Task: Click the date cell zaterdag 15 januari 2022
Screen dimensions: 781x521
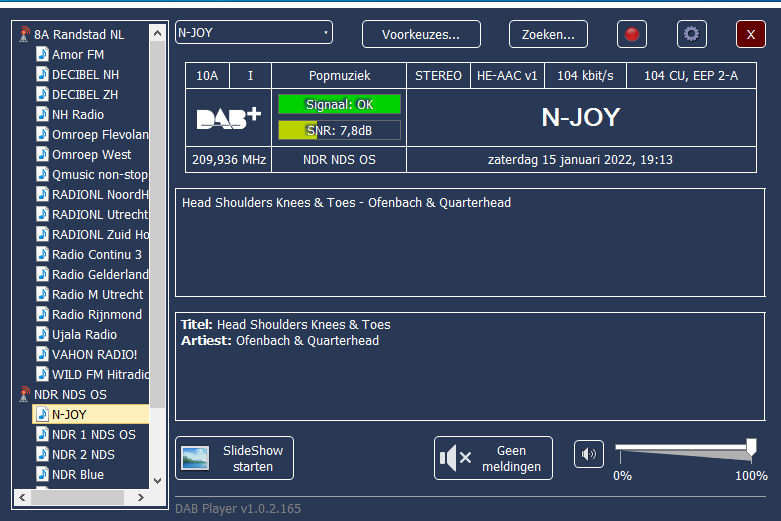Action: click(581, 160)
